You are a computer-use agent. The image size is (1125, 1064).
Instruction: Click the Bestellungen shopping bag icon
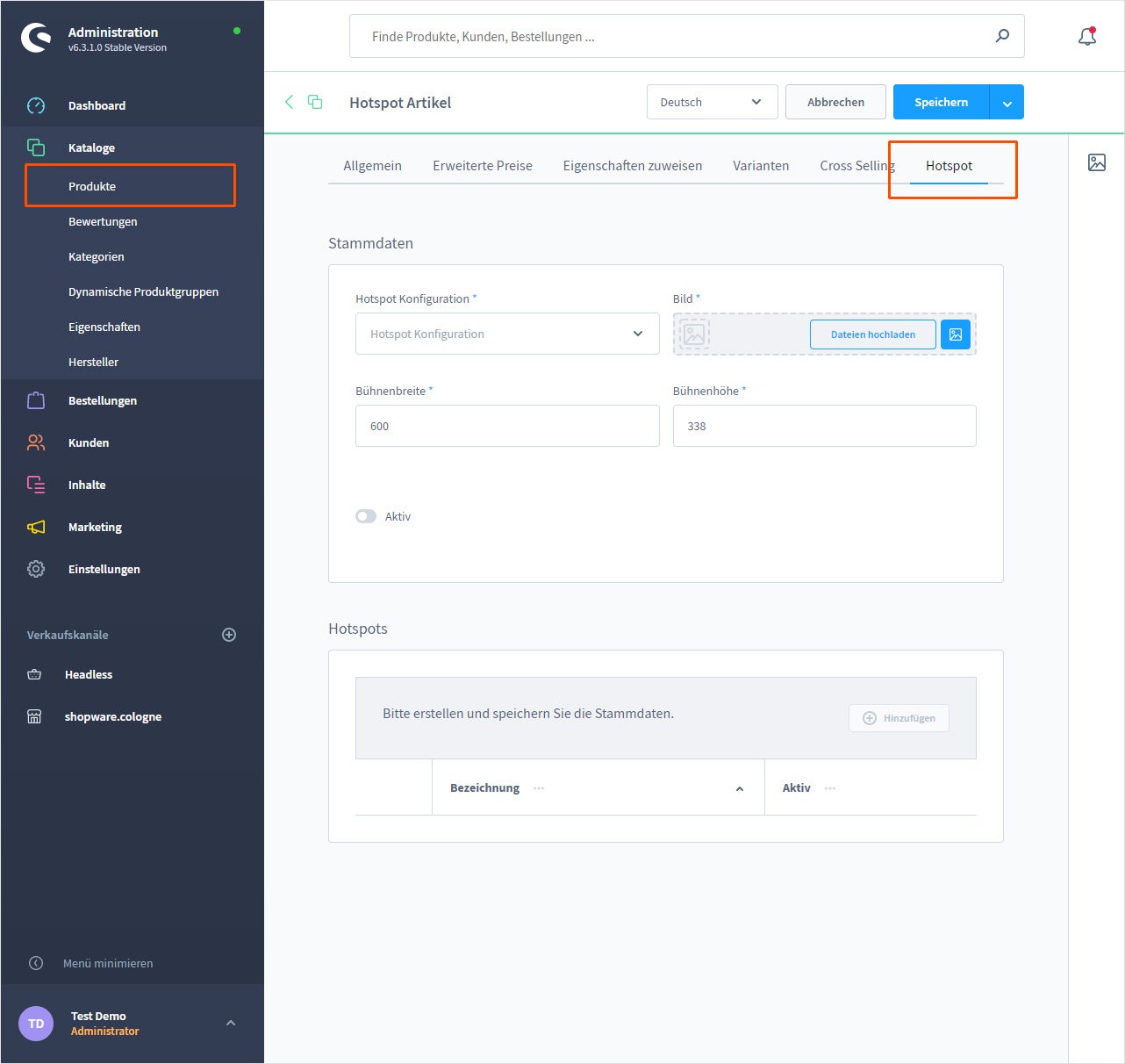coord(36,400)
